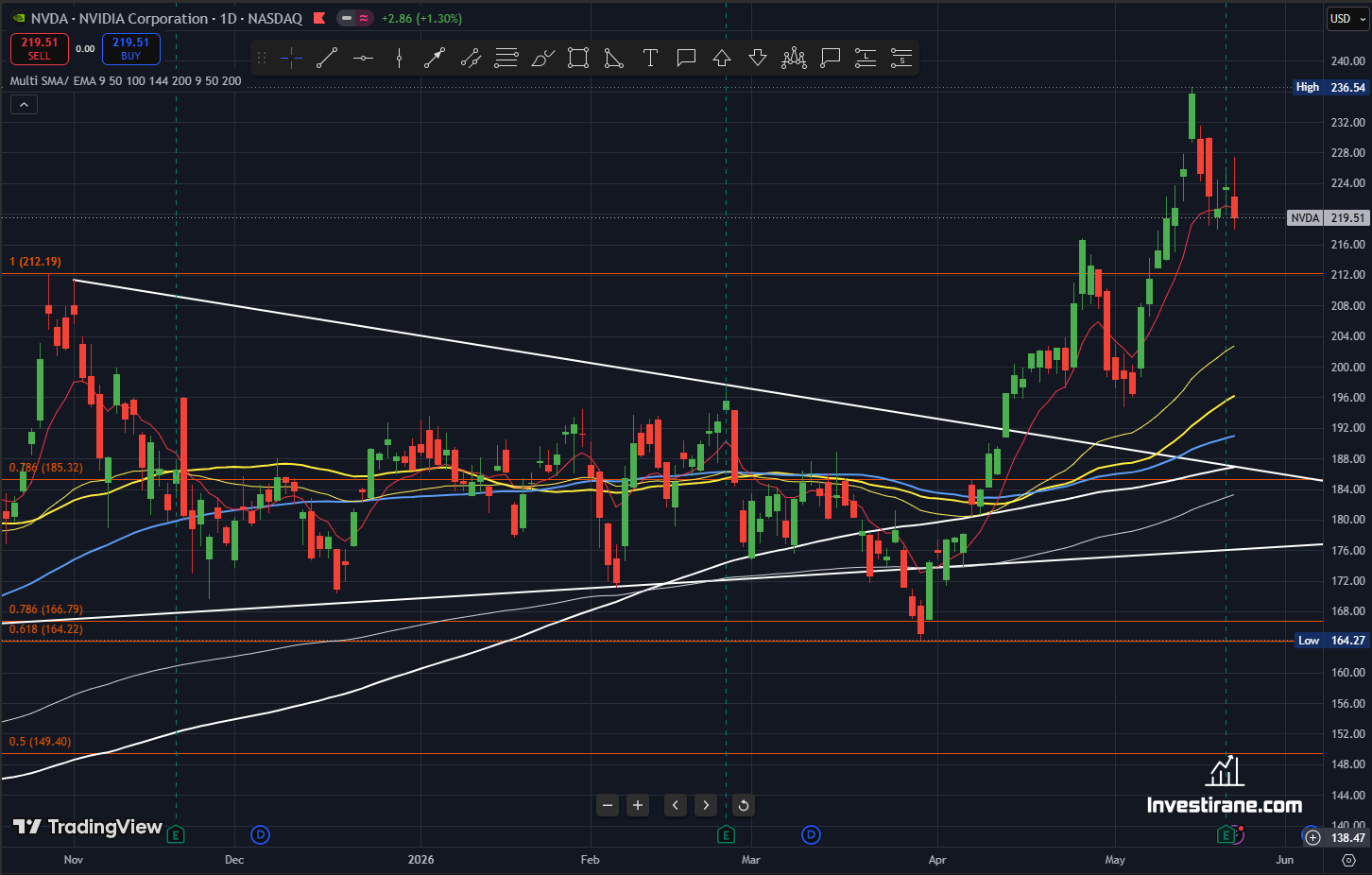Screen dimensions: 1372x875
Task: Select the Horizontal Line tool
Action: click(363, 59)
